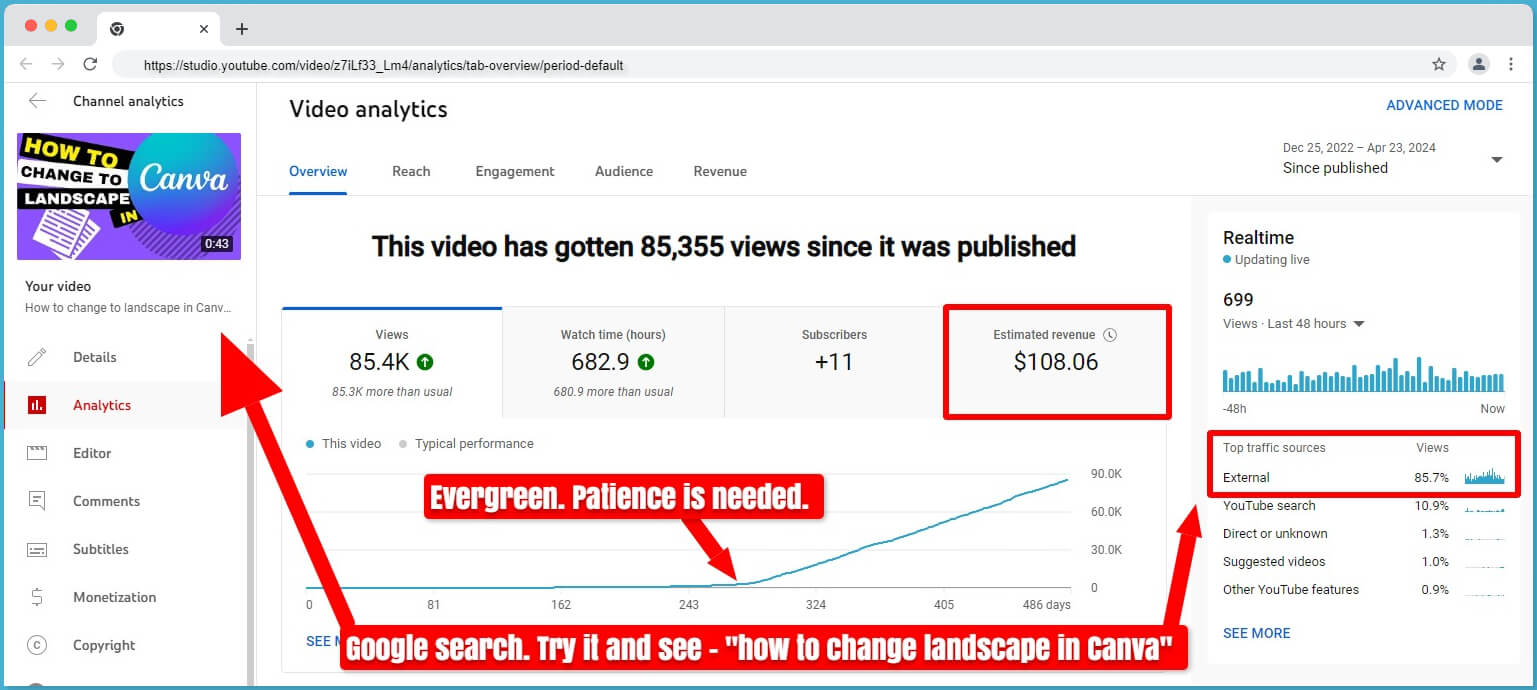This screenshot has height=690, width=1537.
Task: Bookmark this page with the star icon
Action: click(1439, 64)
